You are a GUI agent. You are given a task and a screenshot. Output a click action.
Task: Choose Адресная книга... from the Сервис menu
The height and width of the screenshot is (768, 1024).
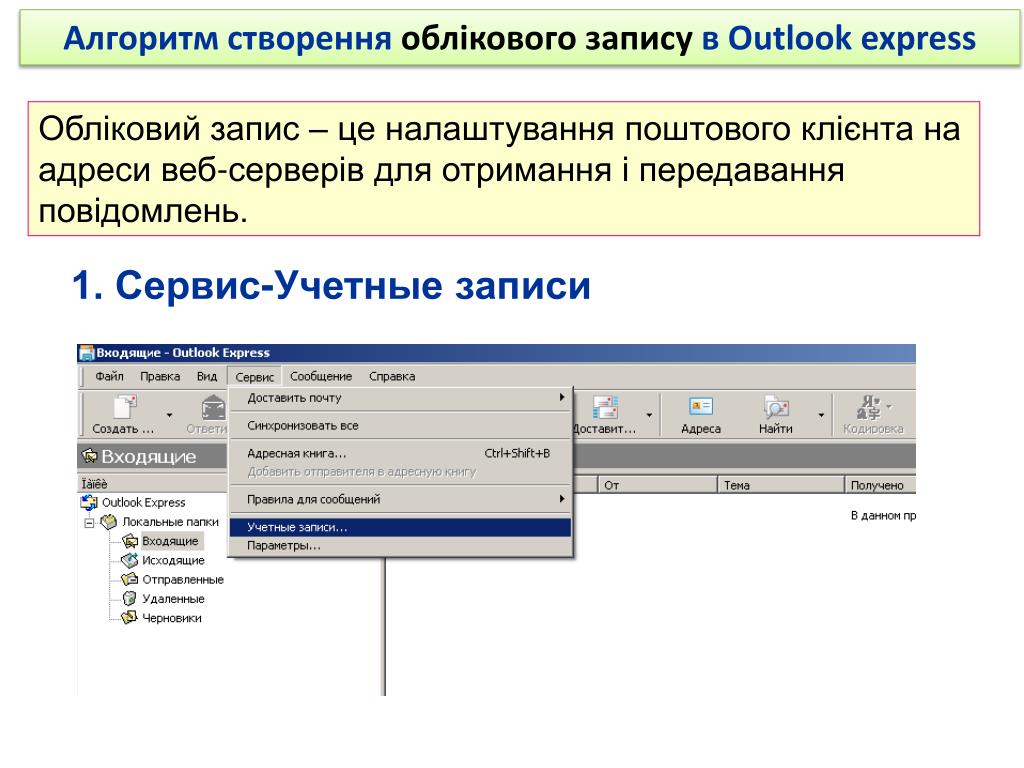pyautogui.click(x=400, y=453)
